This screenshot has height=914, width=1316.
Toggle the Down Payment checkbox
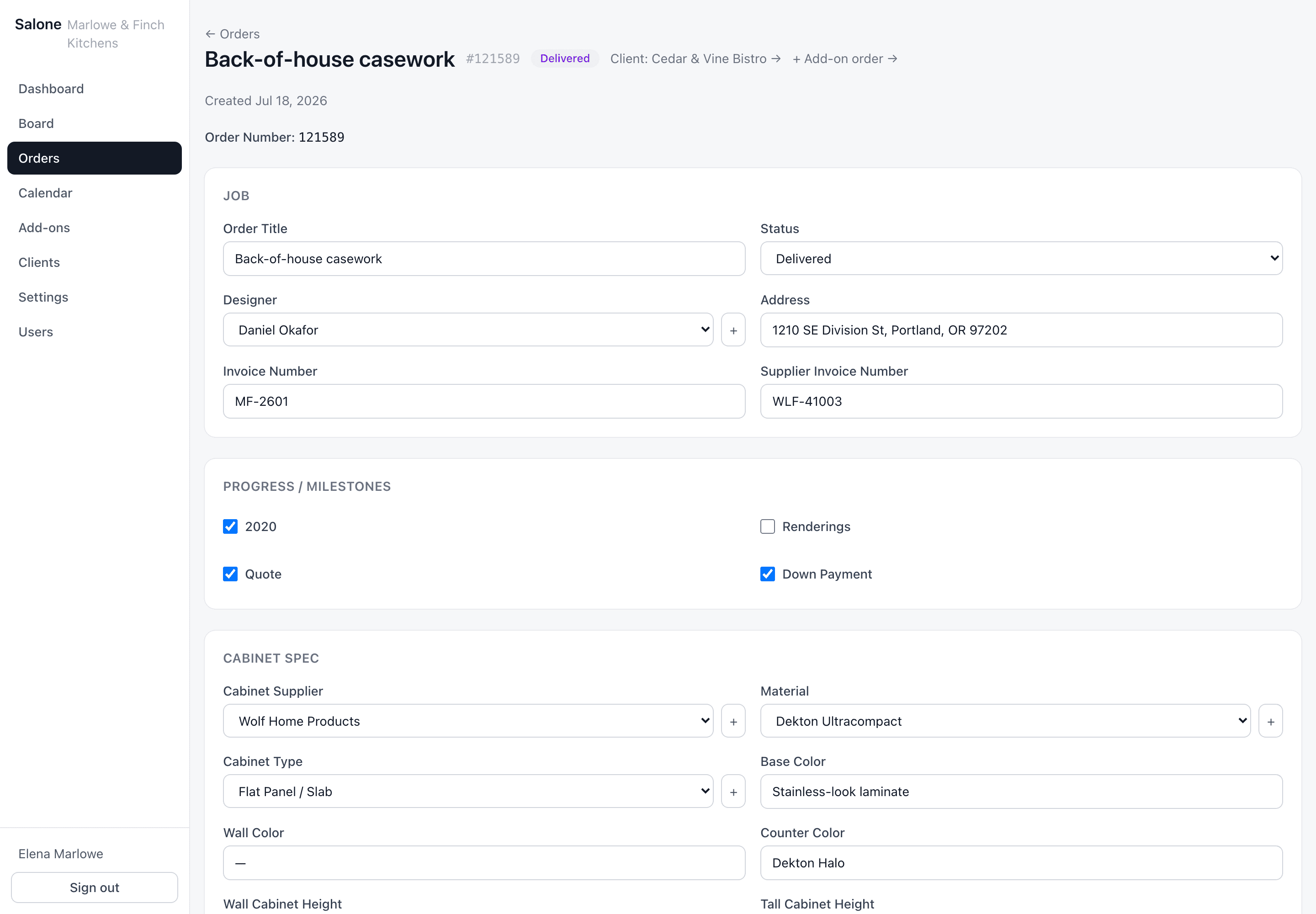(767, 574)
